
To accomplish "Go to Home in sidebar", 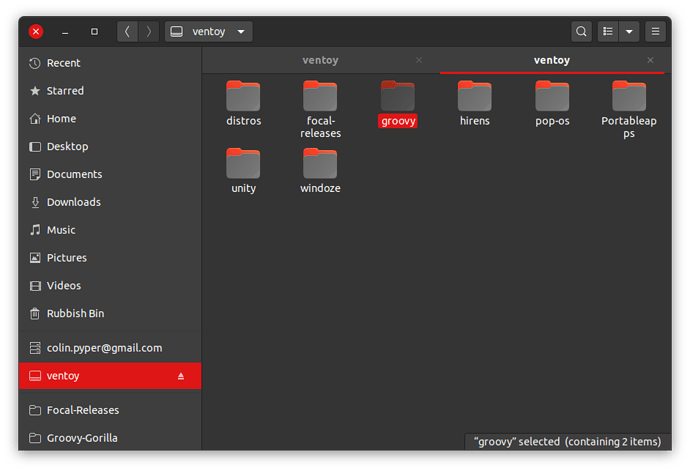I will 110,119.
